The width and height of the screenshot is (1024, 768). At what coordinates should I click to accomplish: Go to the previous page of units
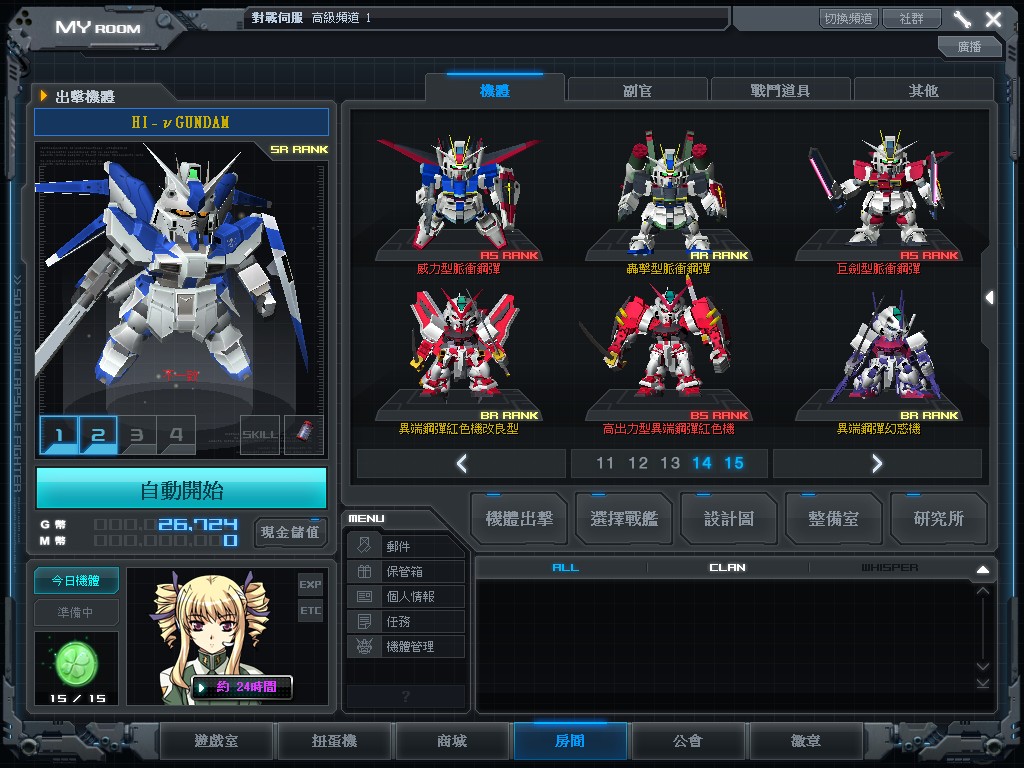tap(461, 463)
